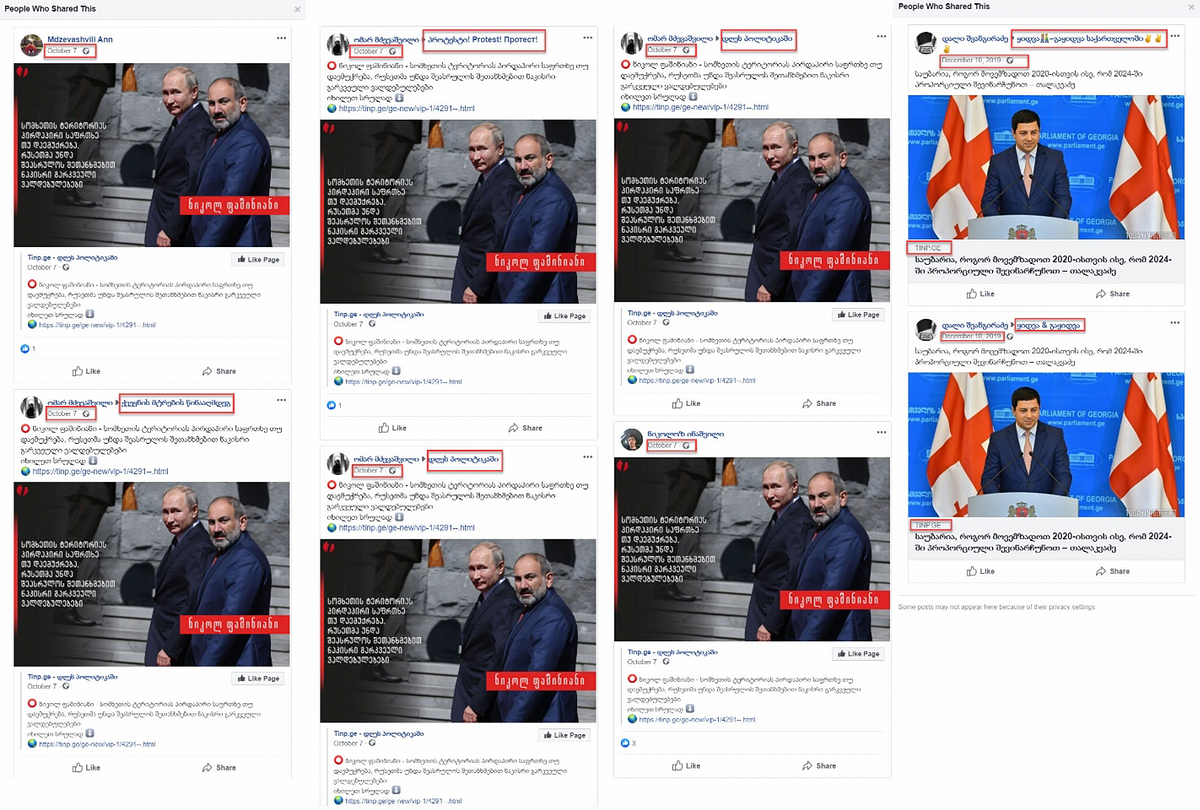
Task: Click thumbs-up reaction count on Mdzevashvili Ann's post
Action: coord(28,348)
